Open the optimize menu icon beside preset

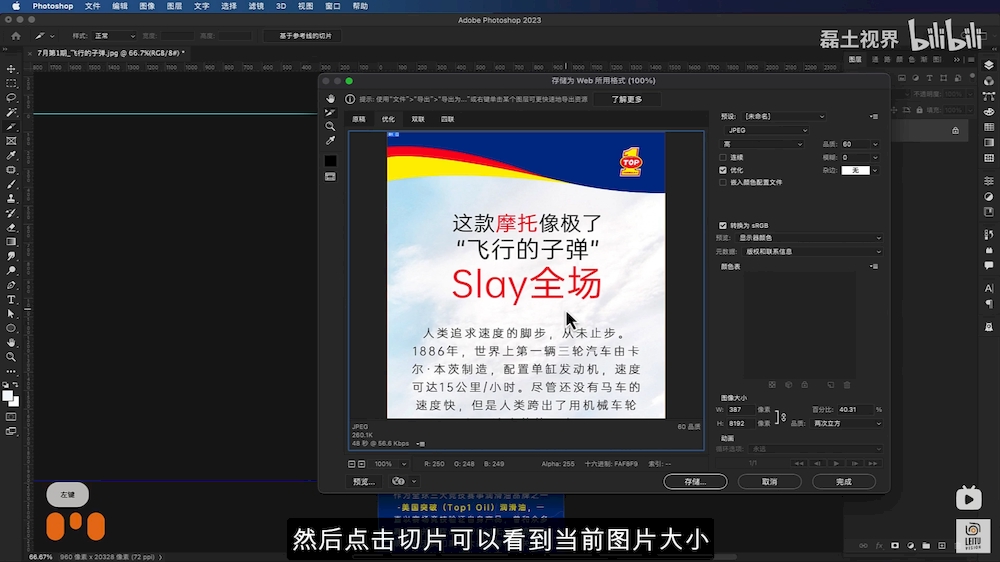874,116
